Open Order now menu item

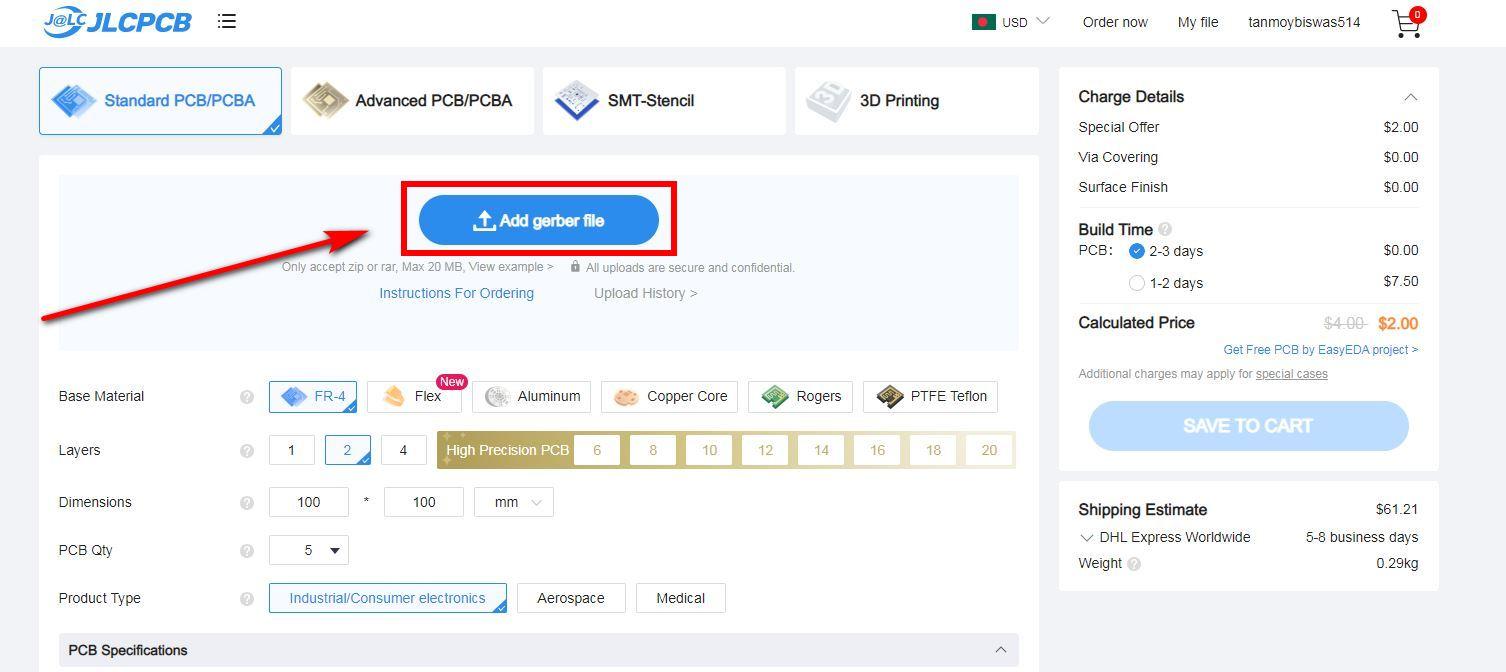click(1115, 22)
